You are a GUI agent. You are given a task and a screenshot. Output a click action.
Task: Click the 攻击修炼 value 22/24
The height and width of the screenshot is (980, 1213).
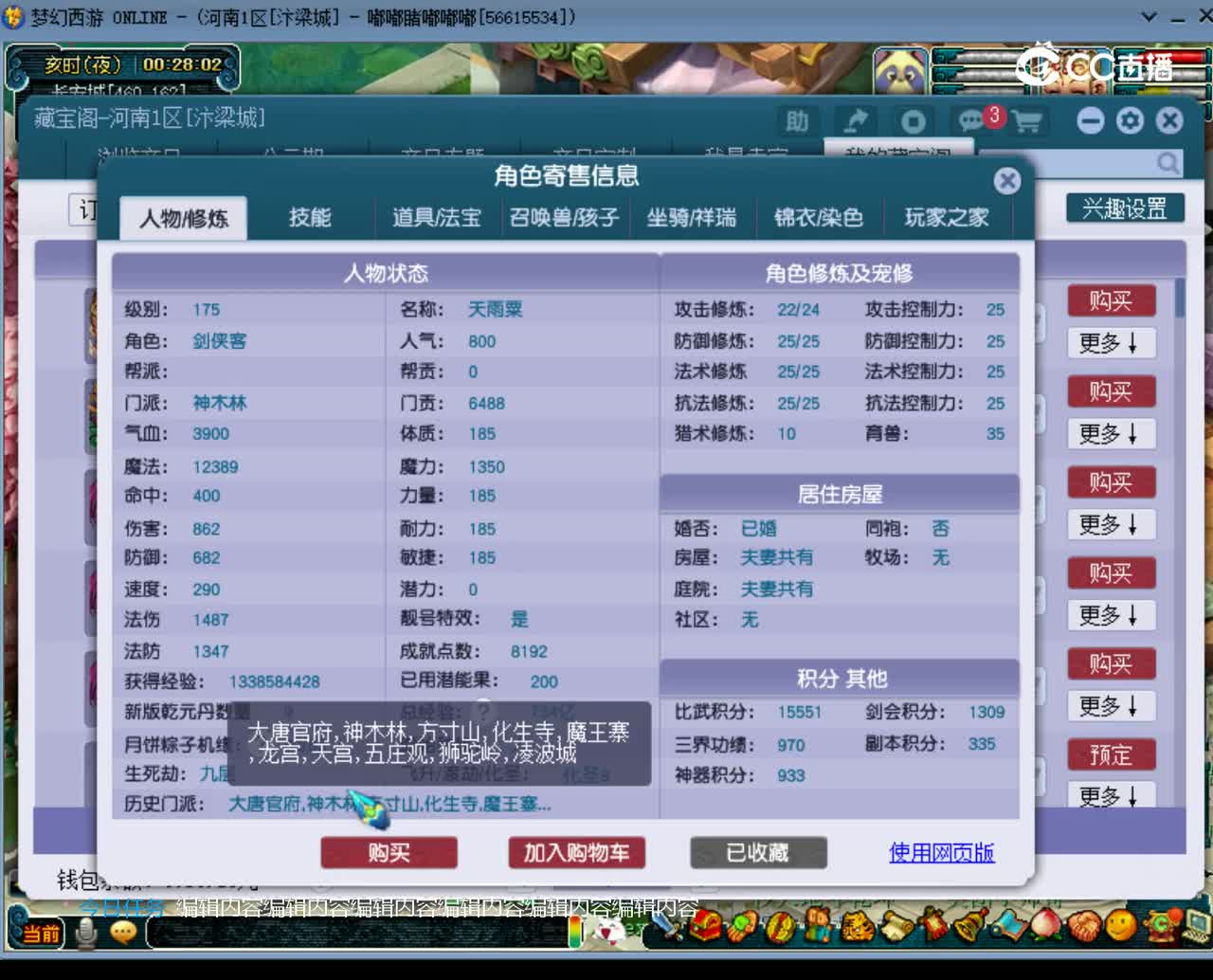pyautogui.click(x=798, y=310)
